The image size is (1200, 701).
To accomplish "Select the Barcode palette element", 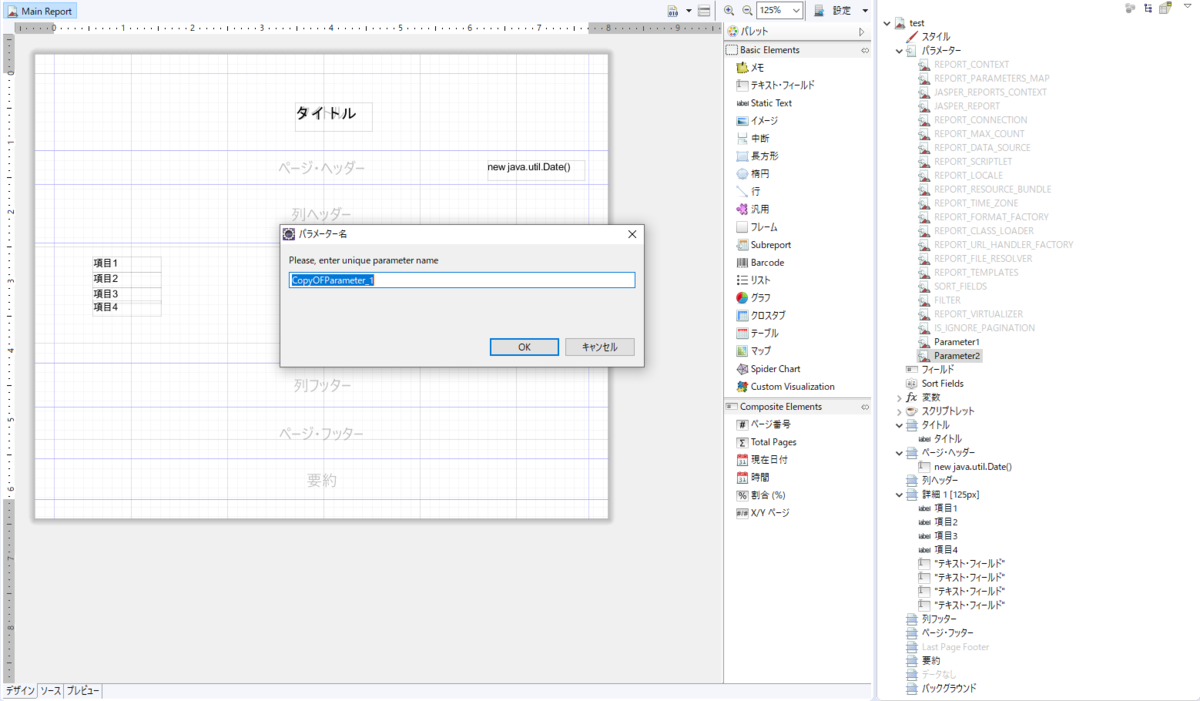I will 760,262.
